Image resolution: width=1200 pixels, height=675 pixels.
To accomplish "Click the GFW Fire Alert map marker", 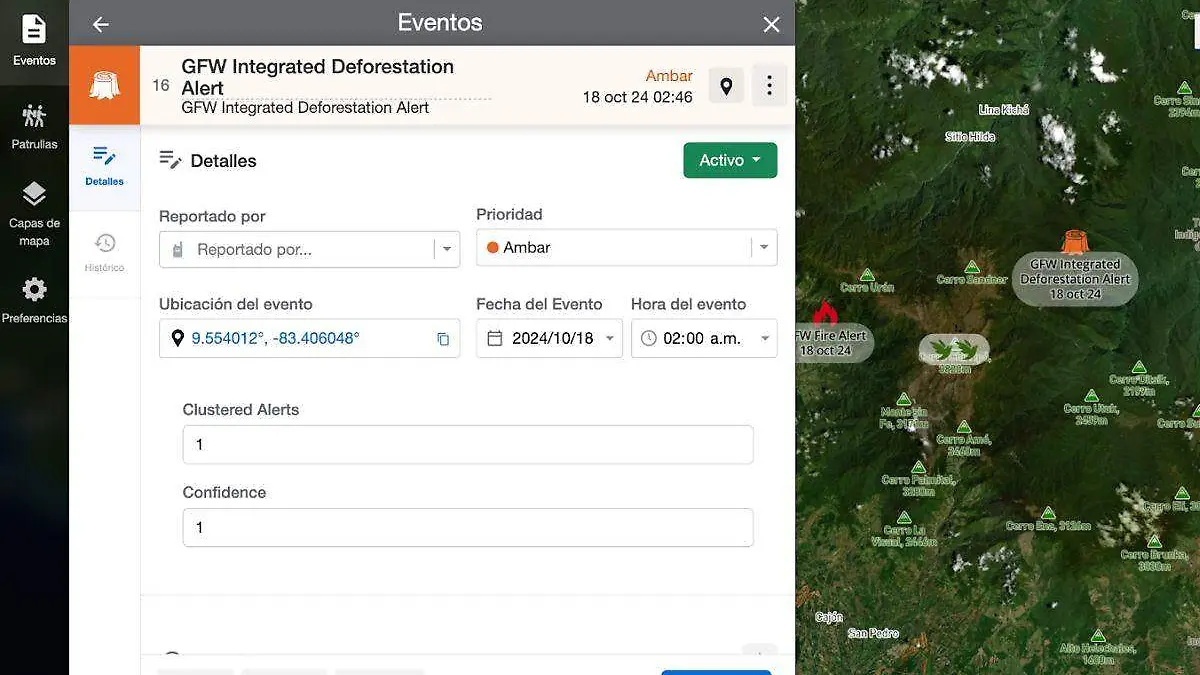I will (x=825, y=314).
